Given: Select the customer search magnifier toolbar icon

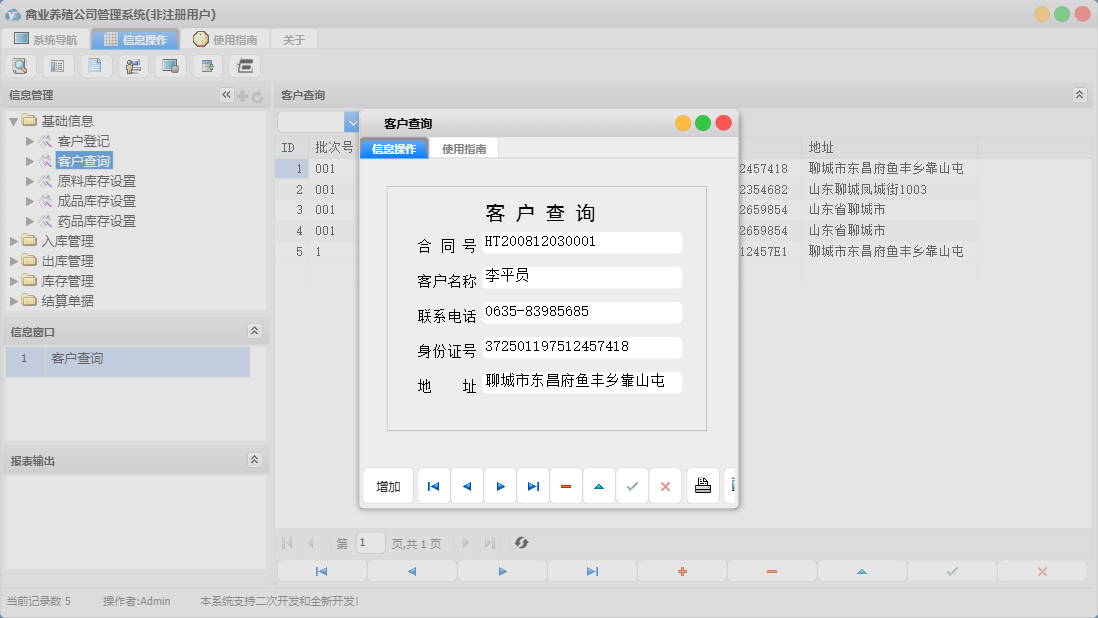Looking at the screenshot, I should point(20,65).
